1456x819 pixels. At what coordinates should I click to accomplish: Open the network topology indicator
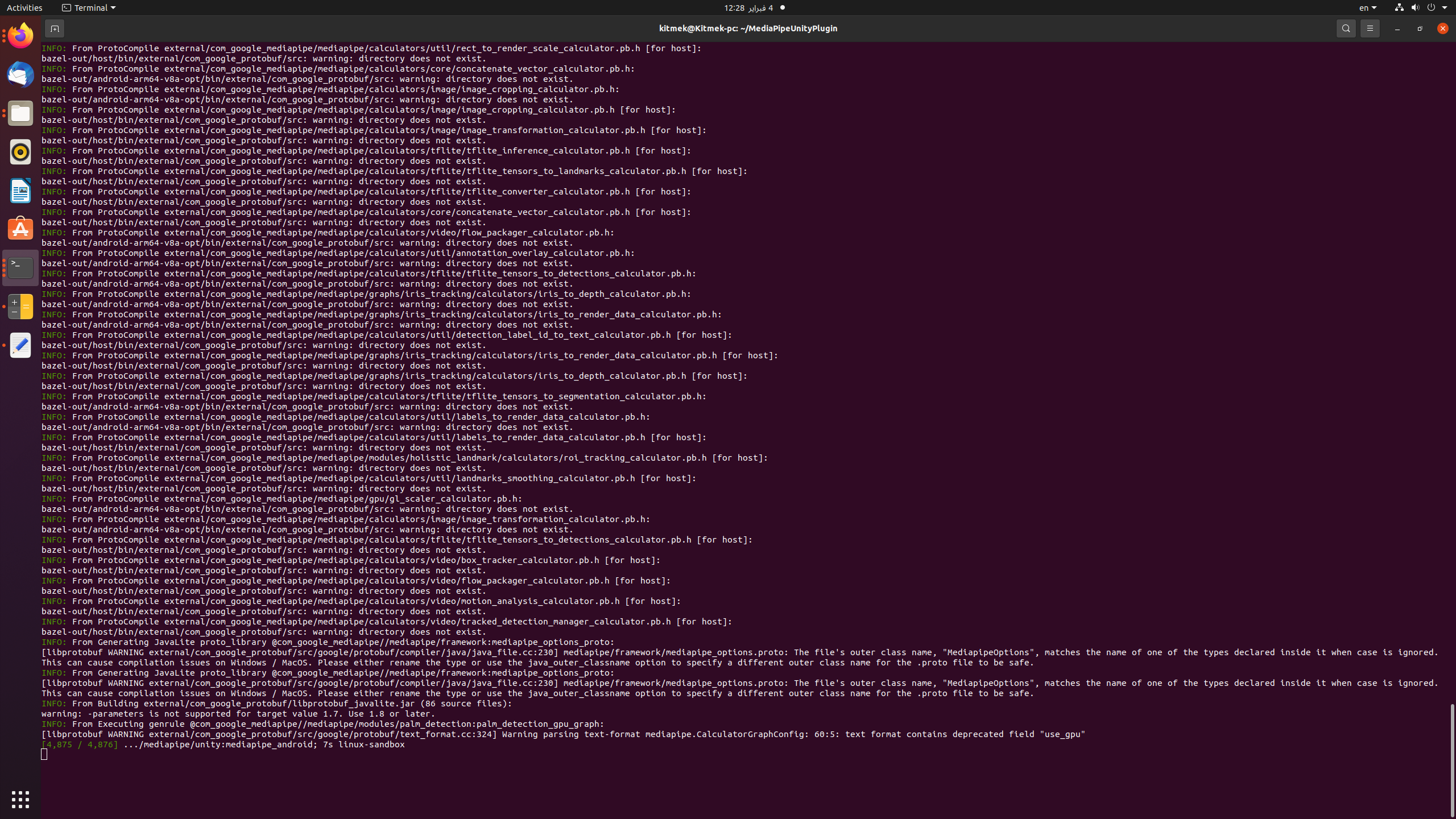point(1398,8)
